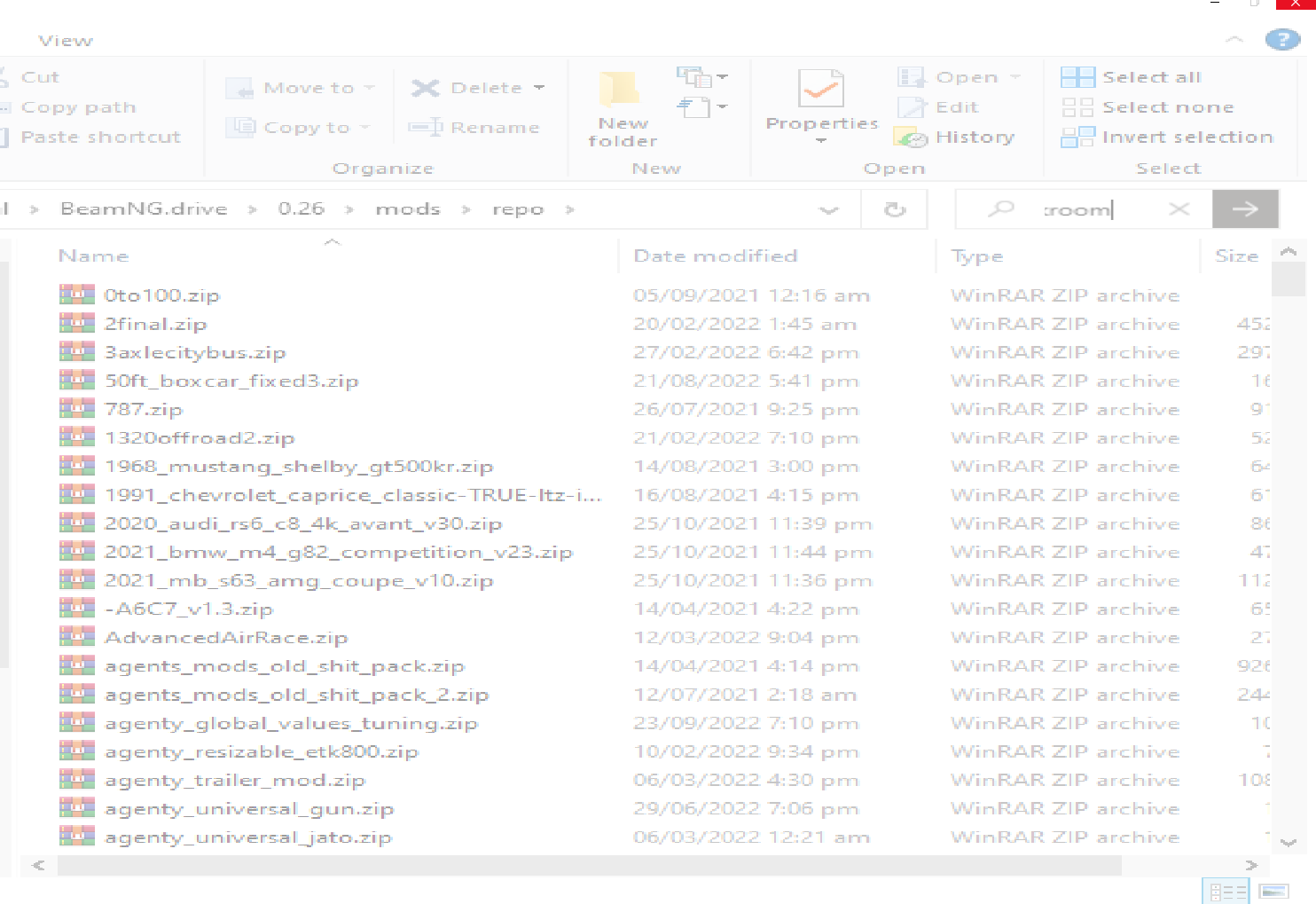Image resolution: width=1316 pixels, height=904 pixels.
Task: Go to the mods breadcrumb
Action: [408, 209]
